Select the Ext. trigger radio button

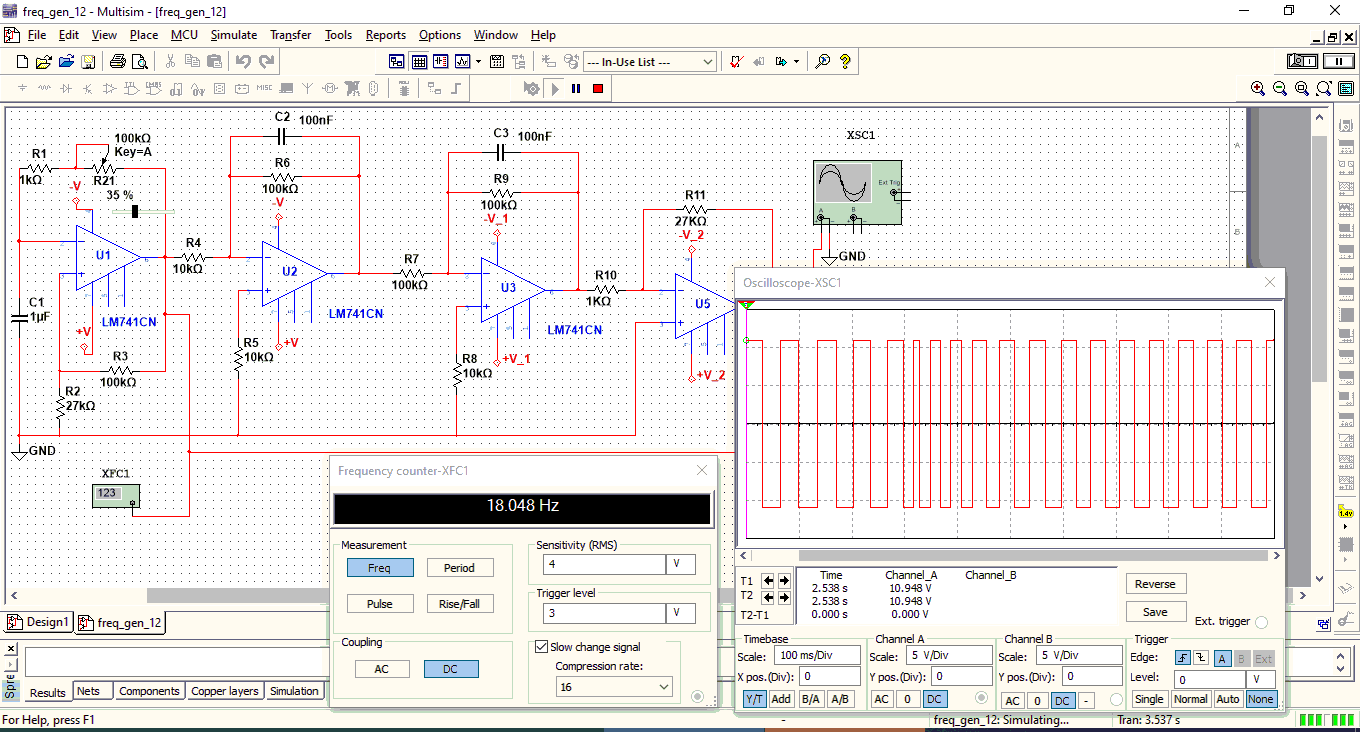[1261, 622]
